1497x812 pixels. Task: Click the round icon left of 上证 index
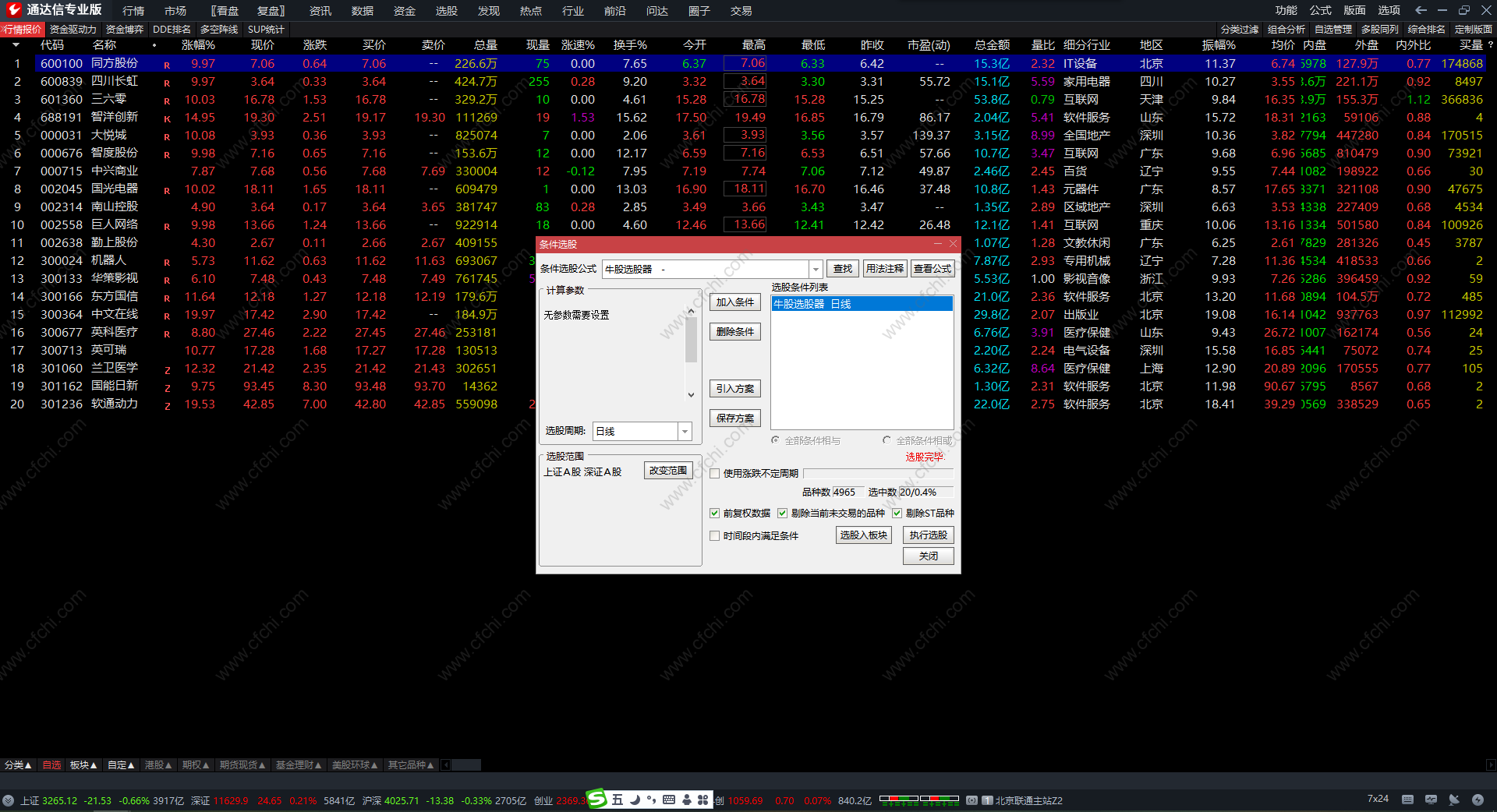(9, 800)
